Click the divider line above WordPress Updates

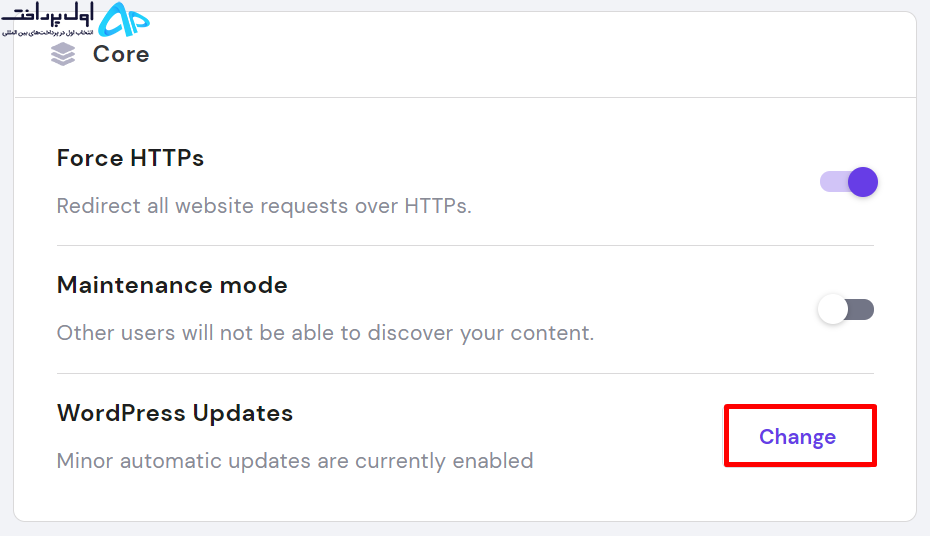465,374
